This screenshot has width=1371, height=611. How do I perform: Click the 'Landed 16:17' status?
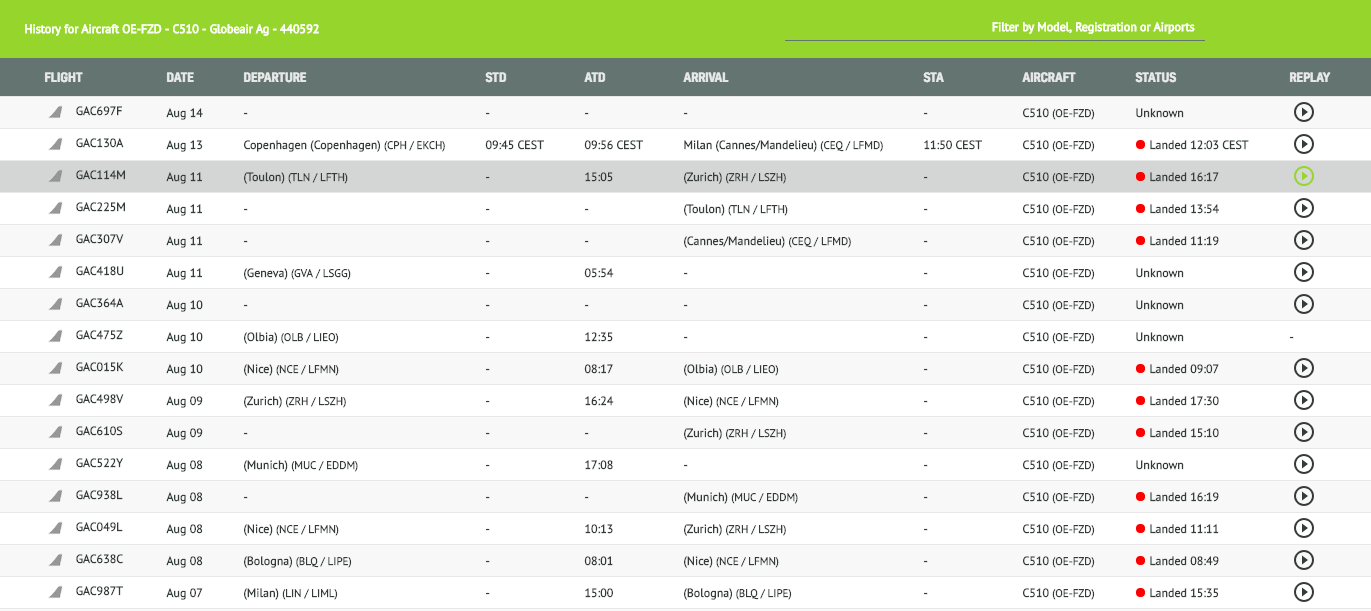point(1177,177)
